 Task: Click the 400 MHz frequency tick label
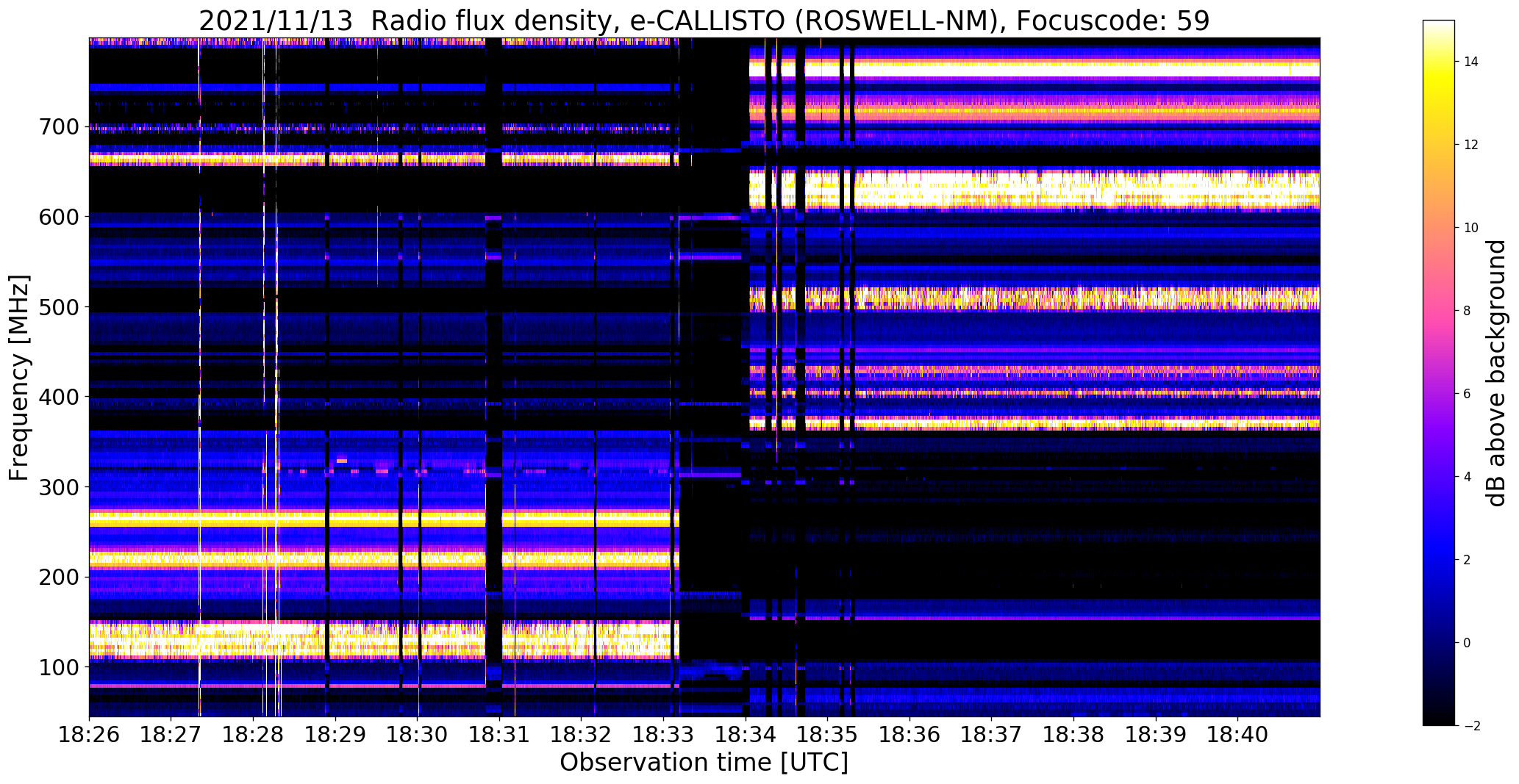(x=57, y=398)
